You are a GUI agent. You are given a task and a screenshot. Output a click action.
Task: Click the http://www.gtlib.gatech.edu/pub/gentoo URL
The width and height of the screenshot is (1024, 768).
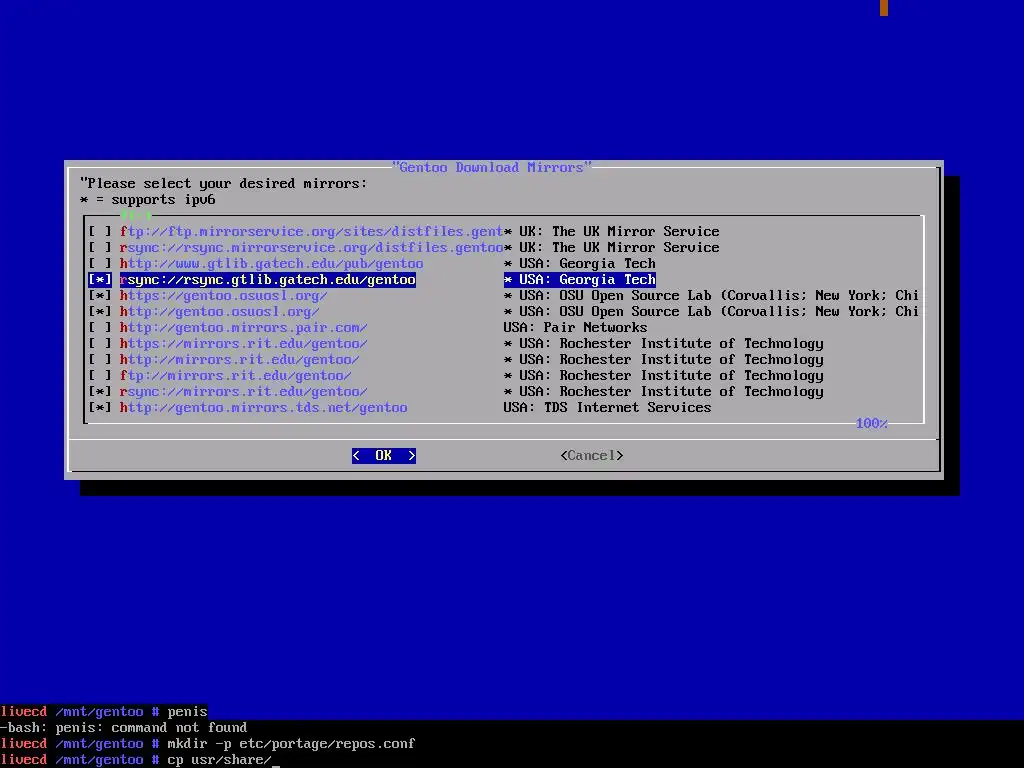(x=271, y=263)
